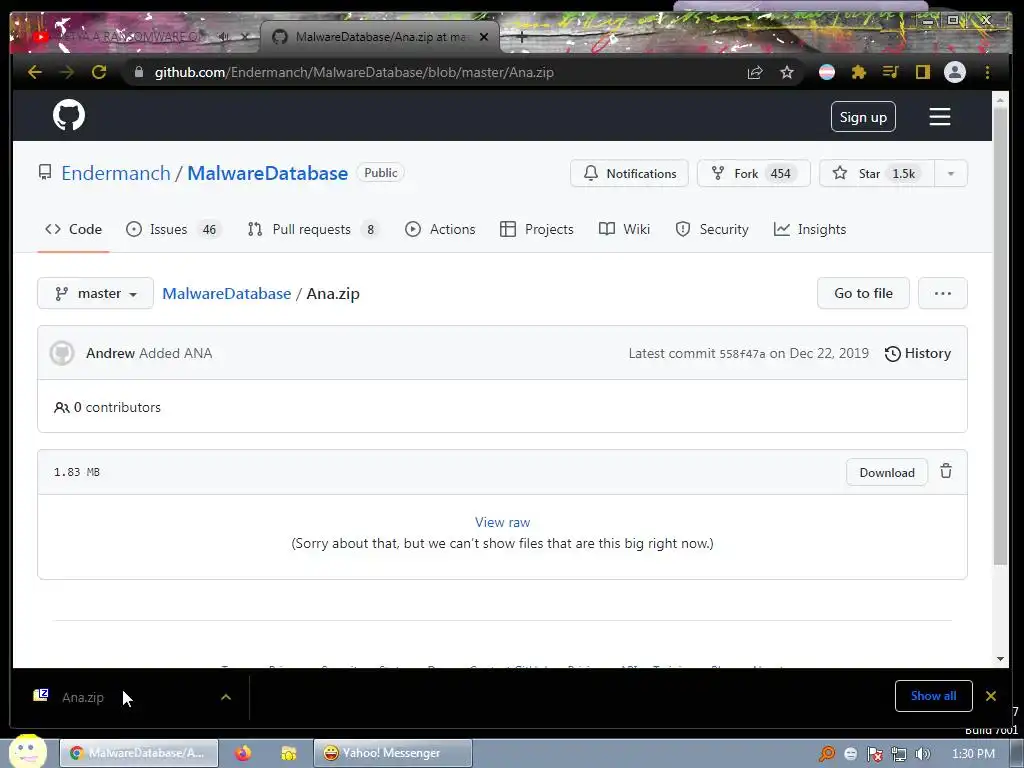Open Yahoo! Messenger taskbar button
The height and width of the screenshot is (768, 1024).
(x=392, y=753)
